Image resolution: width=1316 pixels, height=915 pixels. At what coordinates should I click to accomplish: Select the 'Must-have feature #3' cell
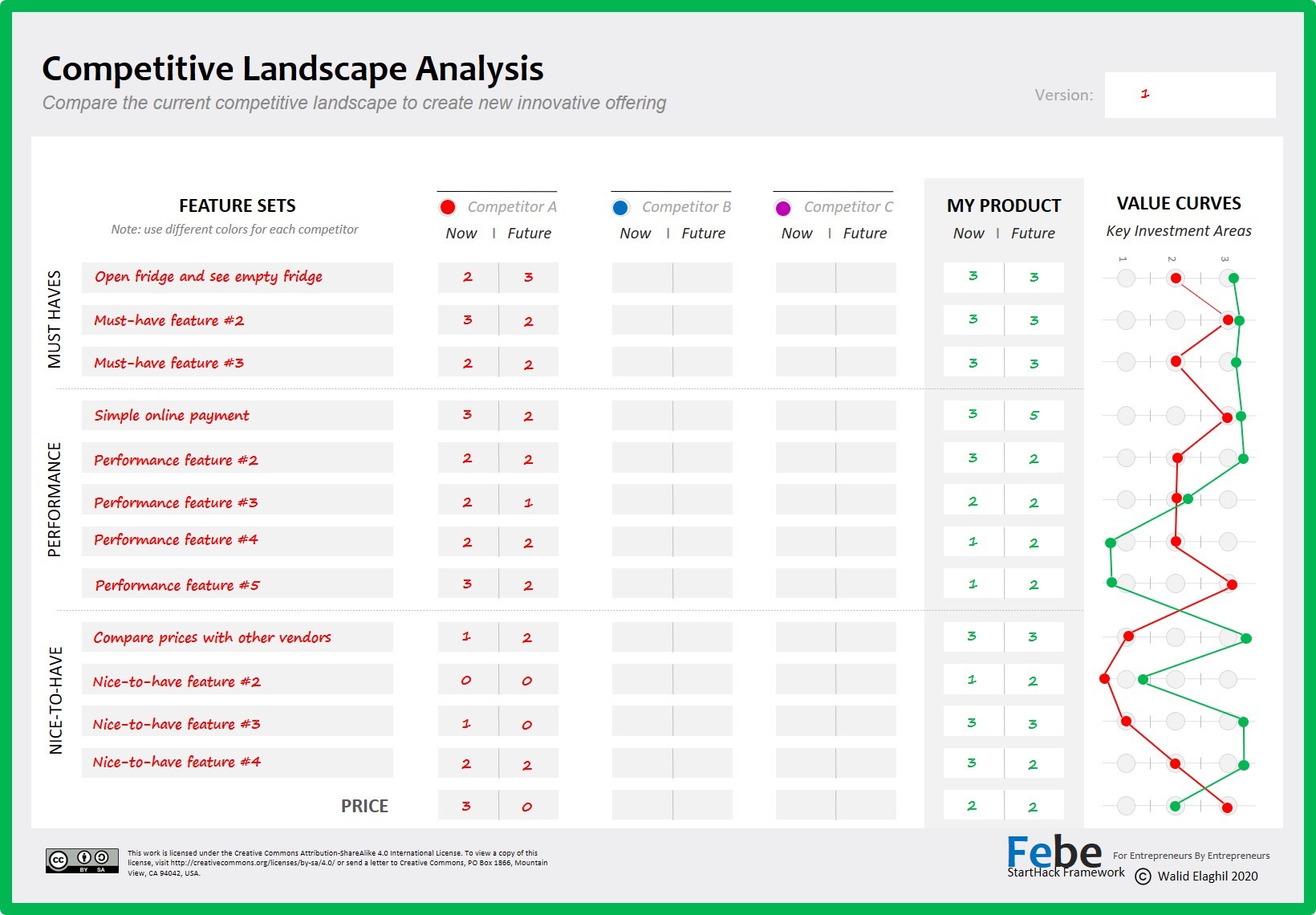(x=238, y=362)
